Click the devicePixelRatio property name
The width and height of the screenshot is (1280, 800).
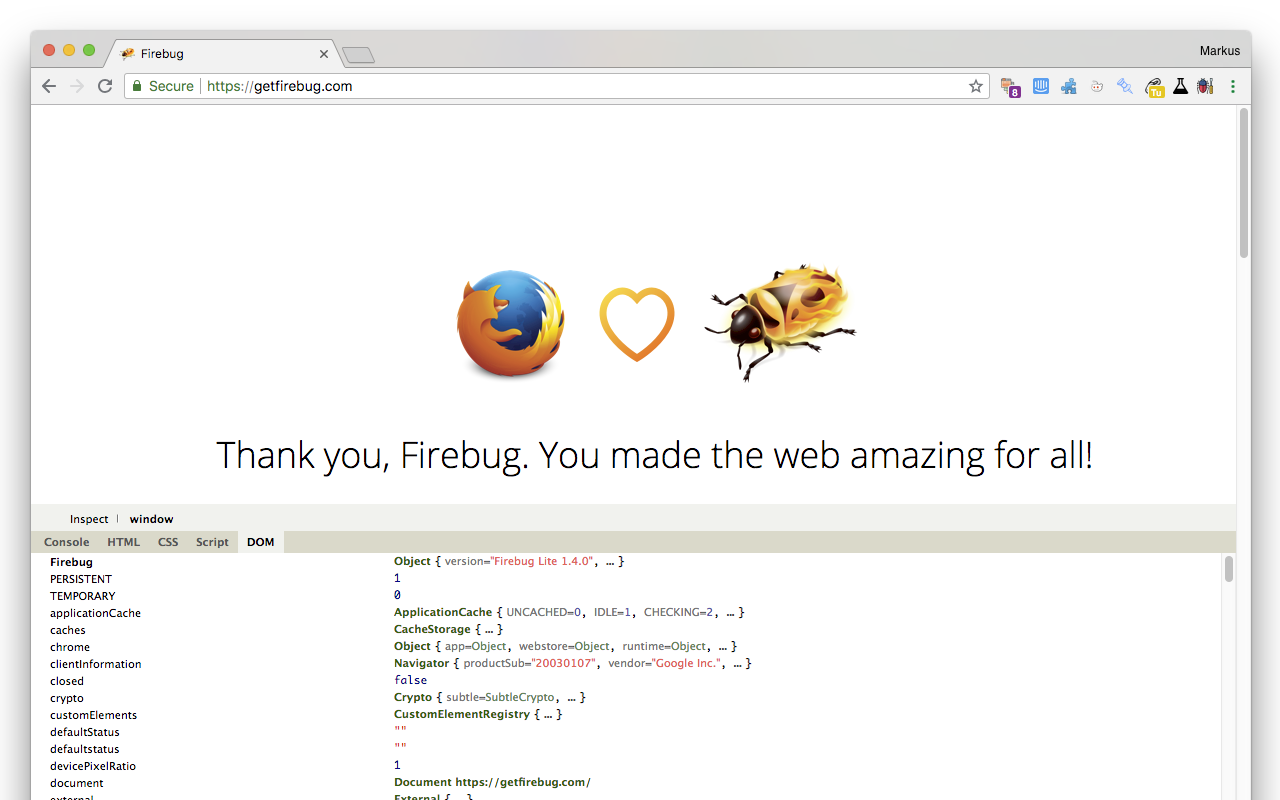coord(93,766)
